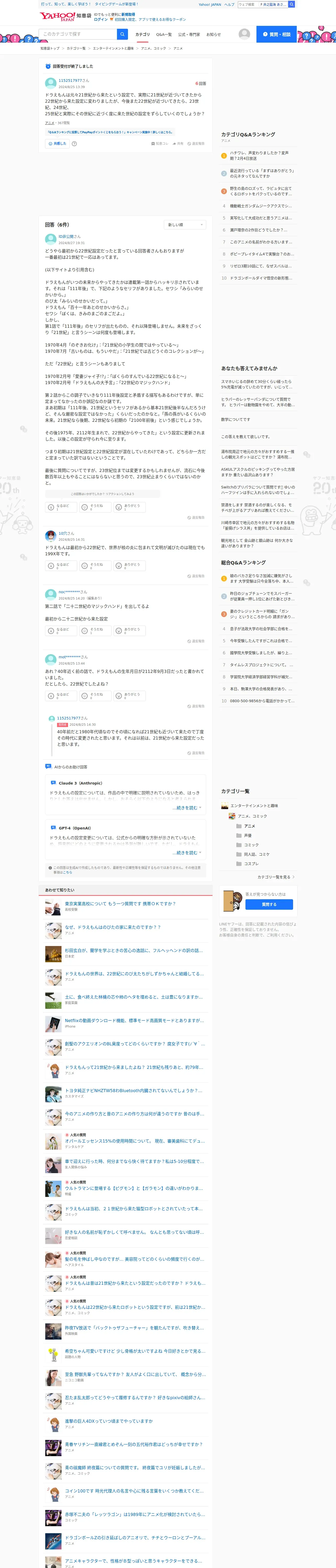The image size is (336, 1568).
Task: Select the Q&A一覧 tab
Action: pos(164,35)
